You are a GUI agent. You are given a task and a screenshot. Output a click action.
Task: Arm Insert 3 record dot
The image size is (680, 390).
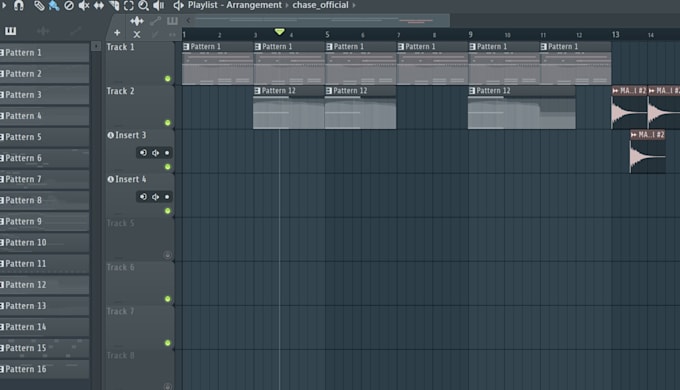pos(167,153)
